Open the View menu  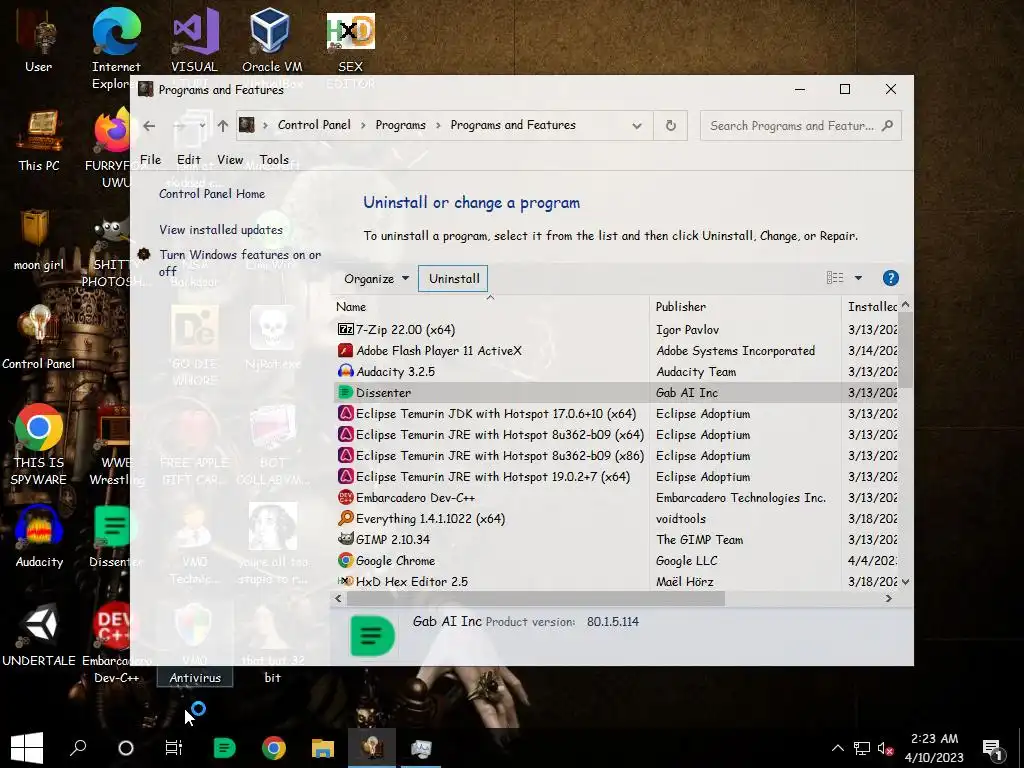pyautogui.click(x=230, y=159)
